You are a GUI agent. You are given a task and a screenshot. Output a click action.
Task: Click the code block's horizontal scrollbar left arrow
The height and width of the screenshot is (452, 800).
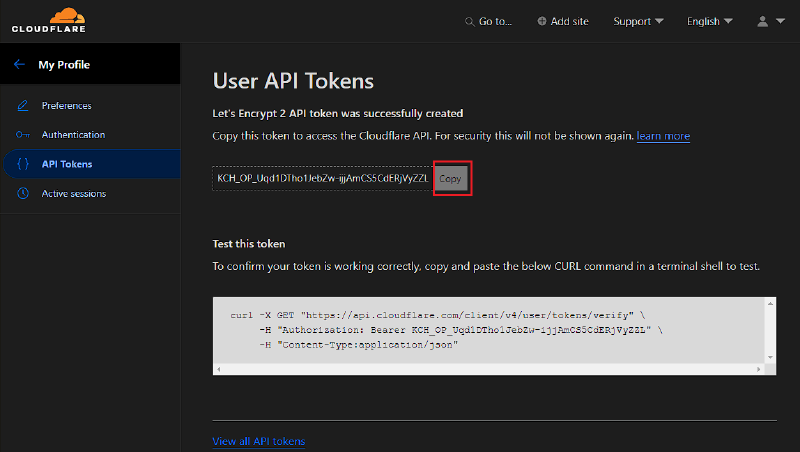tap(219, 370)
